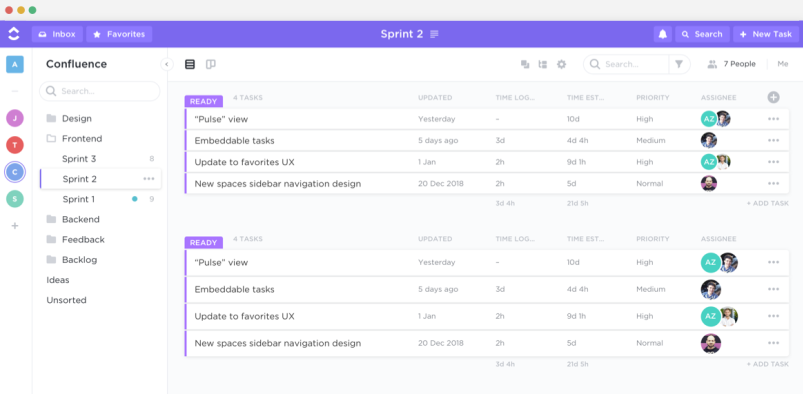Open options for second New spaces sidebar row
The height and width of the screenshot is (394, 803).
[773, 343]
